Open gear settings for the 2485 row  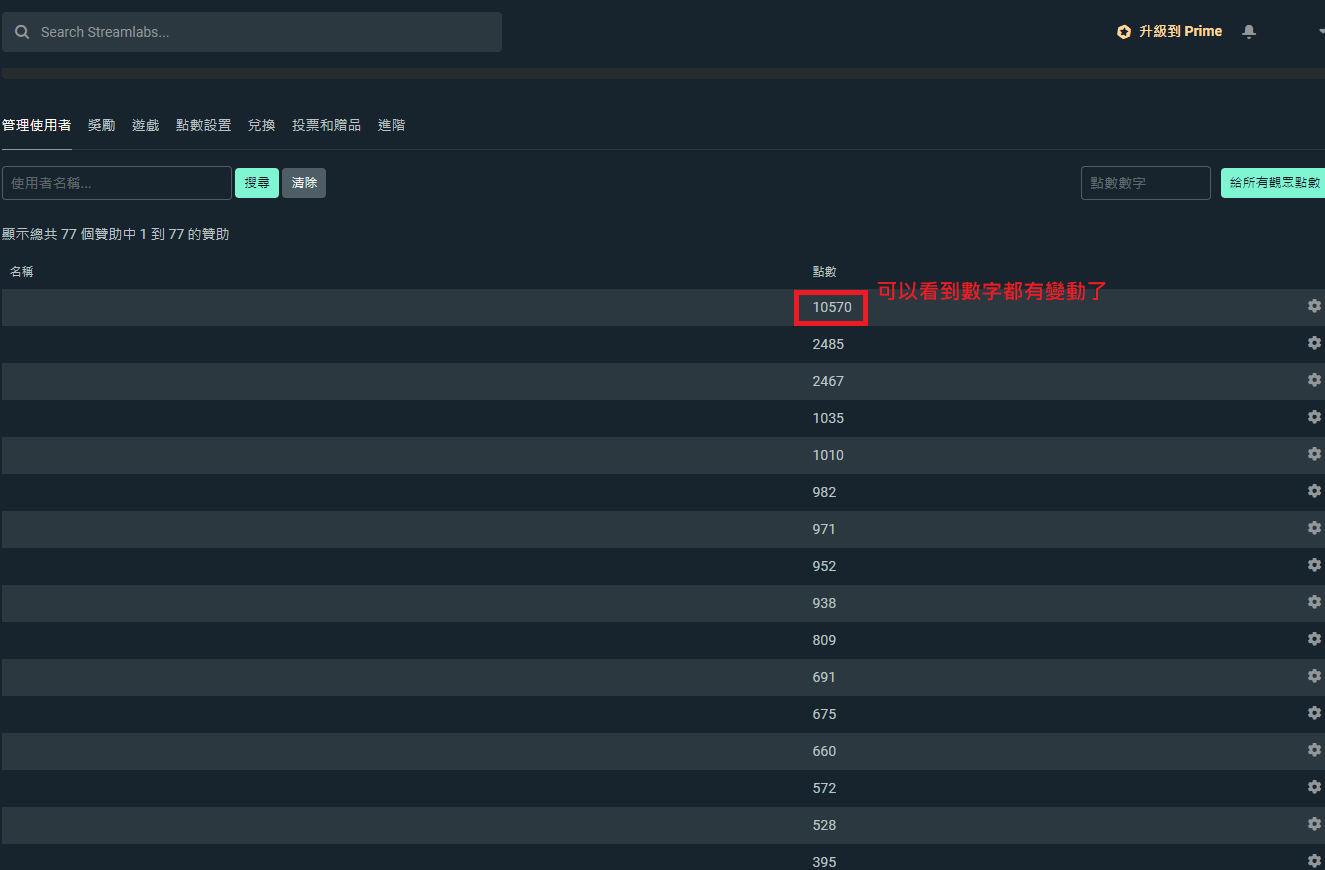[1314, 343]
